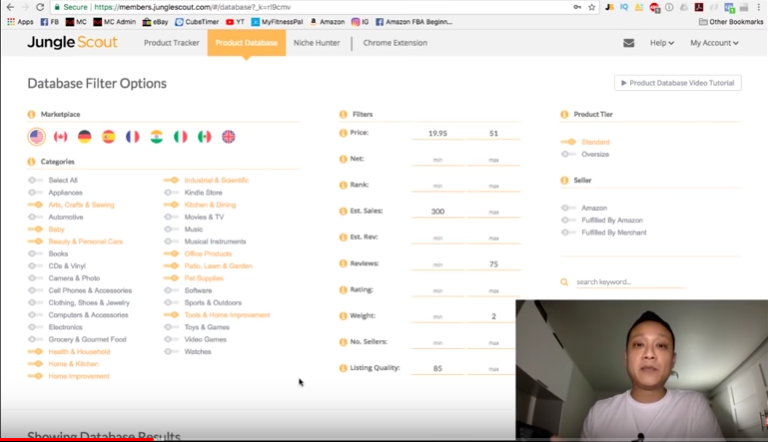Expand the My Account dropdown

click(714, 43)
